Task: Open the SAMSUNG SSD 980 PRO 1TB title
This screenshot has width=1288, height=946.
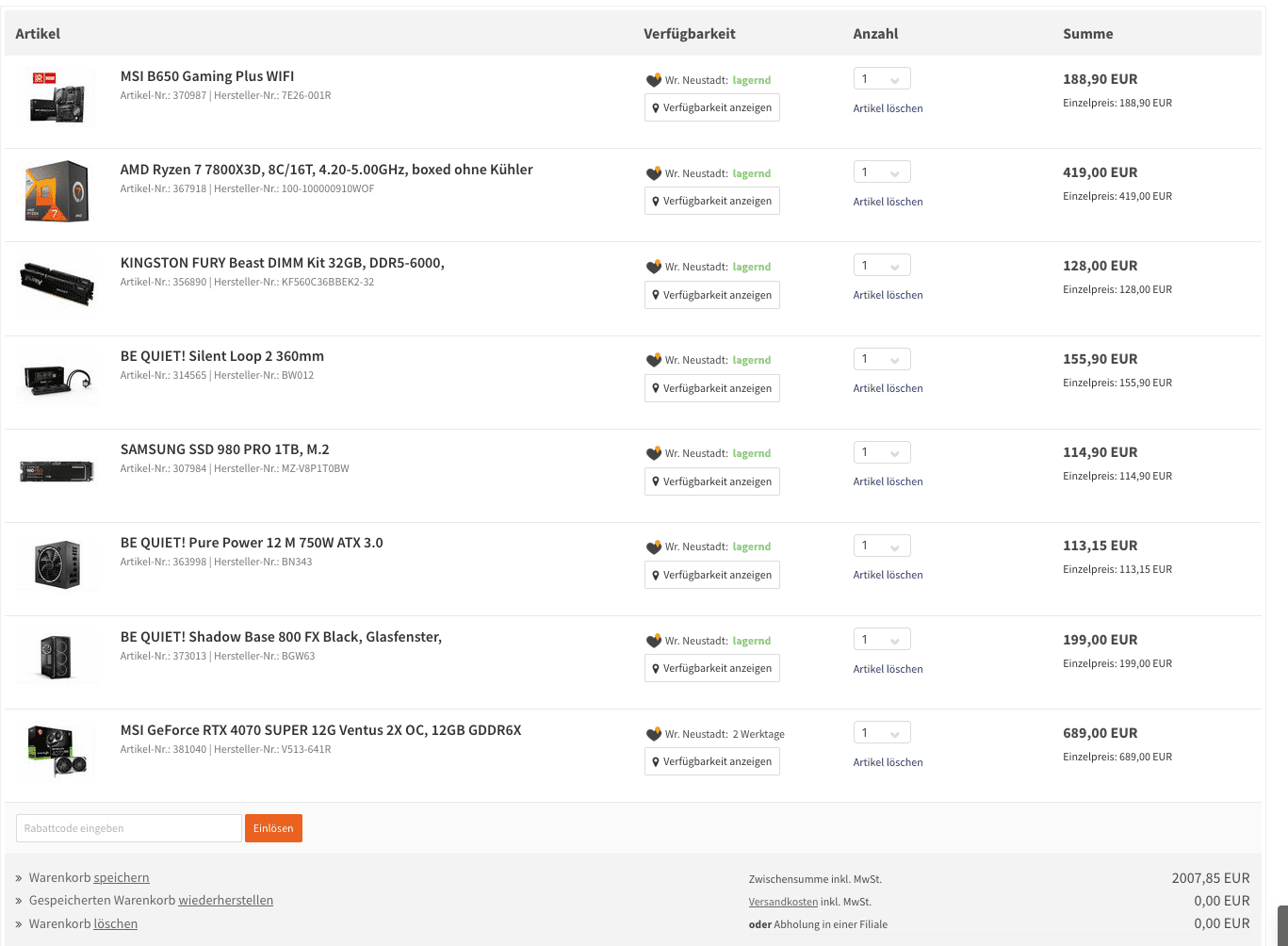Action: (224, 449)
